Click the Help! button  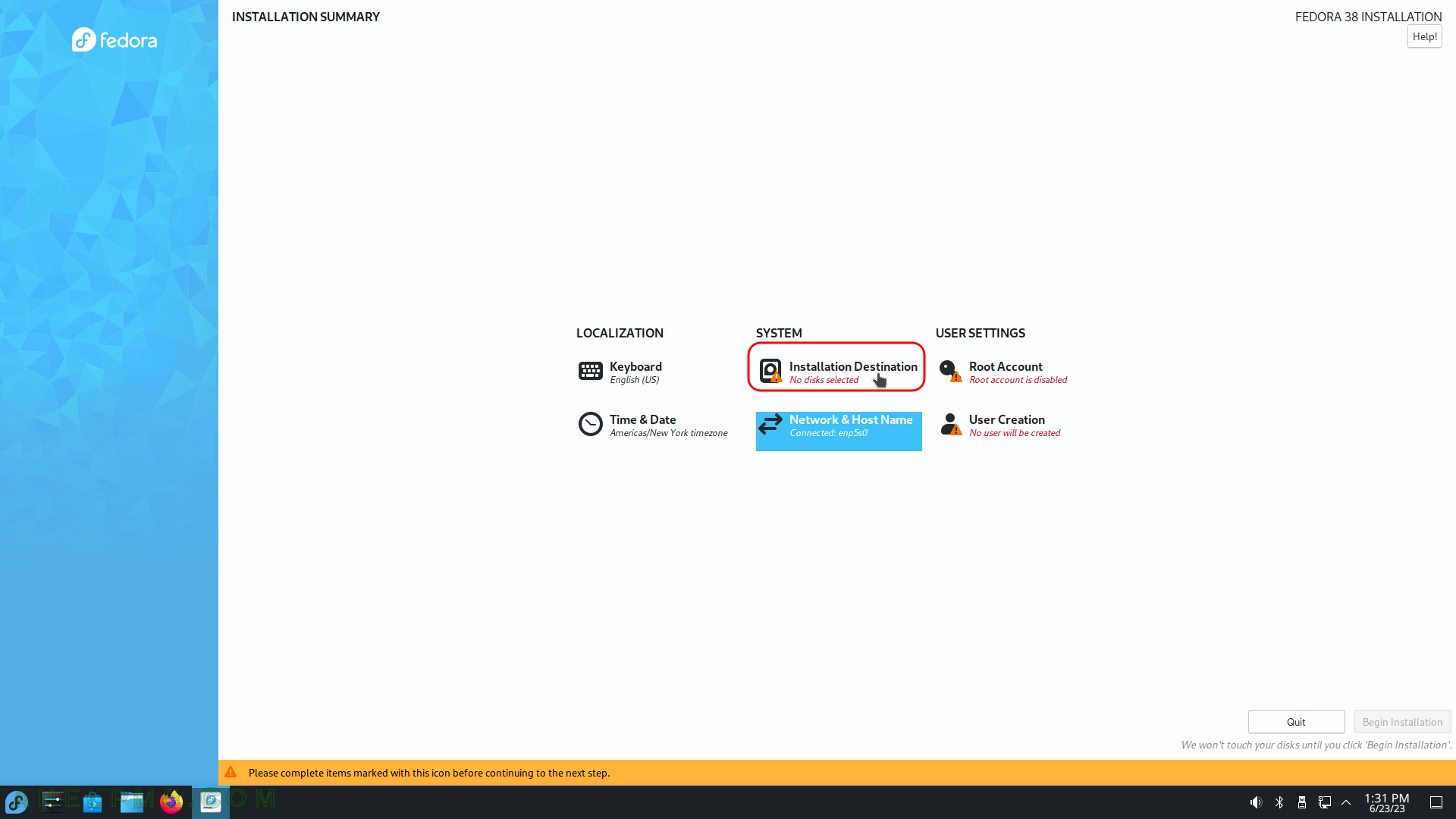pyautogui.click(x=1424, y=36)
